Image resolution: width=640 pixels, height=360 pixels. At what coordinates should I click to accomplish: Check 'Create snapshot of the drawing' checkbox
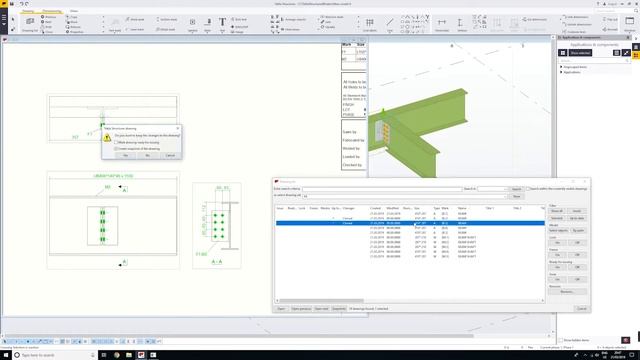(x=116, y=149)
